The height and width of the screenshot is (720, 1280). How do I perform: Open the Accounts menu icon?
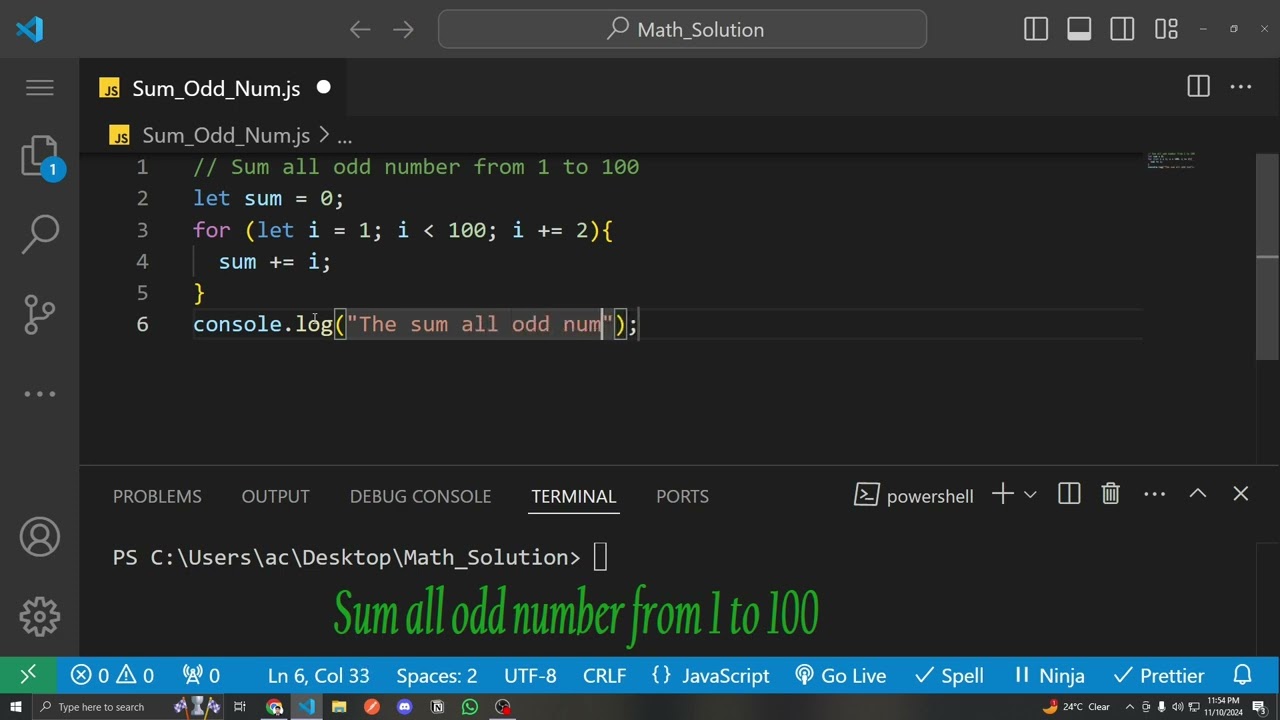pyautogui.click(x=40, y=538)
